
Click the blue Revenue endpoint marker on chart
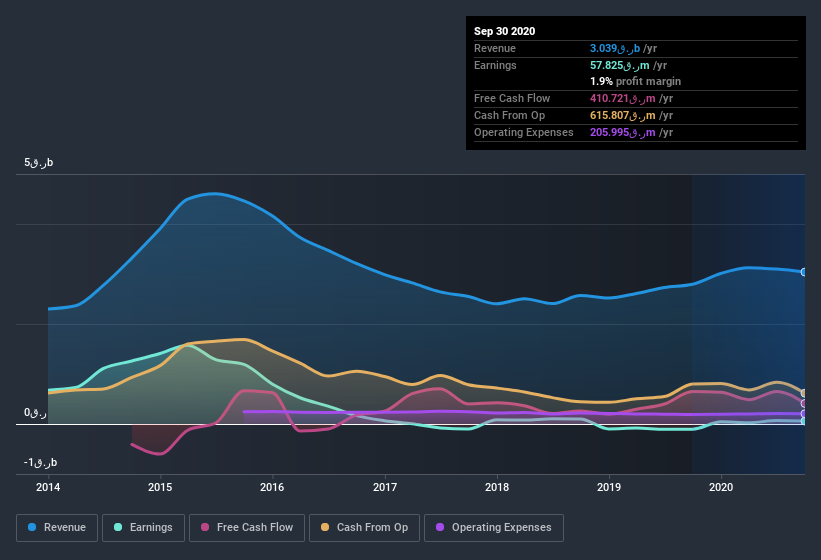point(804,272)
